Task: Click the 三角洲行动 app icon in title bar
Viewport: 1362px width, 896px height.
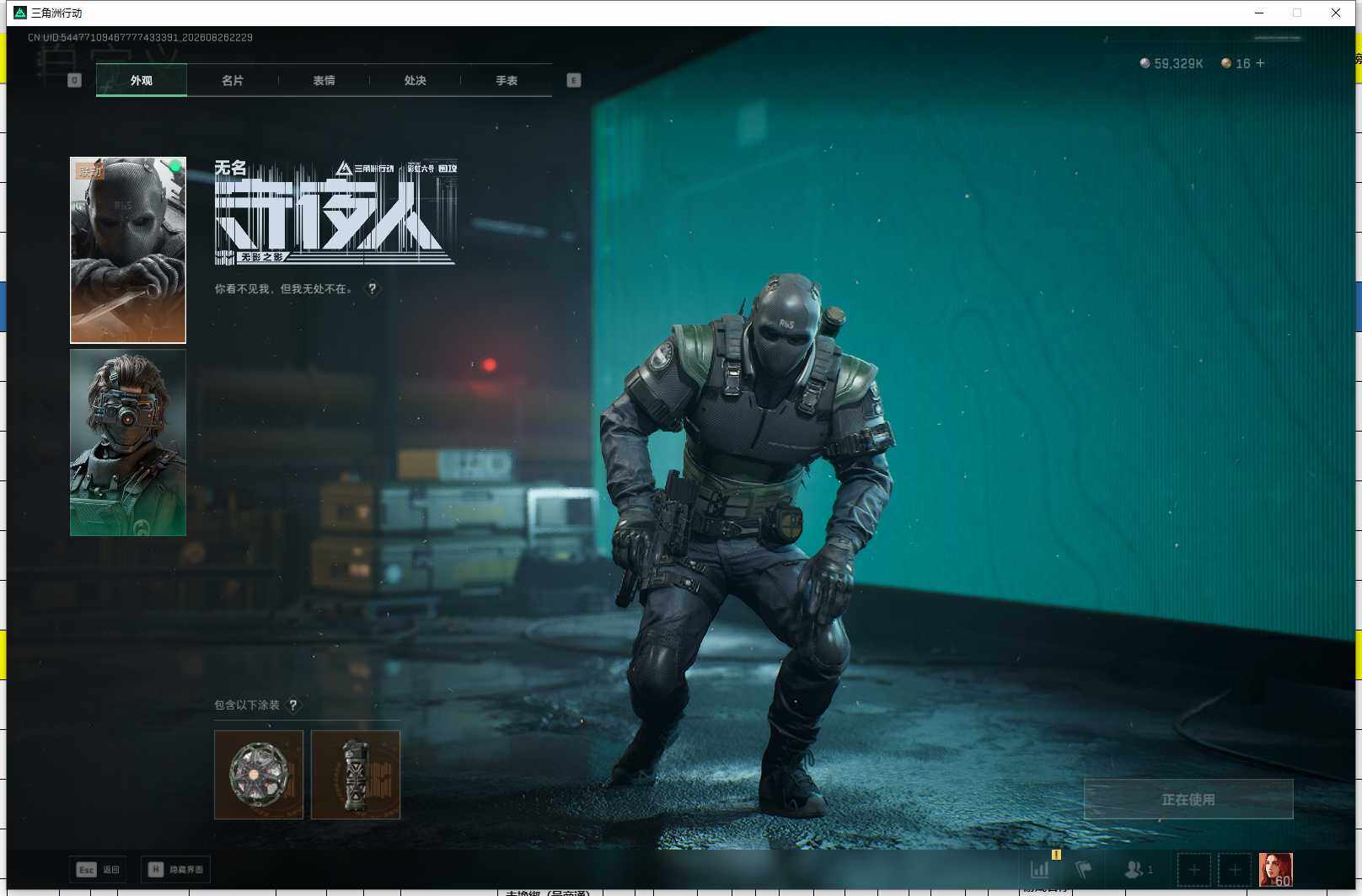Action: click(x=20, y=13)
